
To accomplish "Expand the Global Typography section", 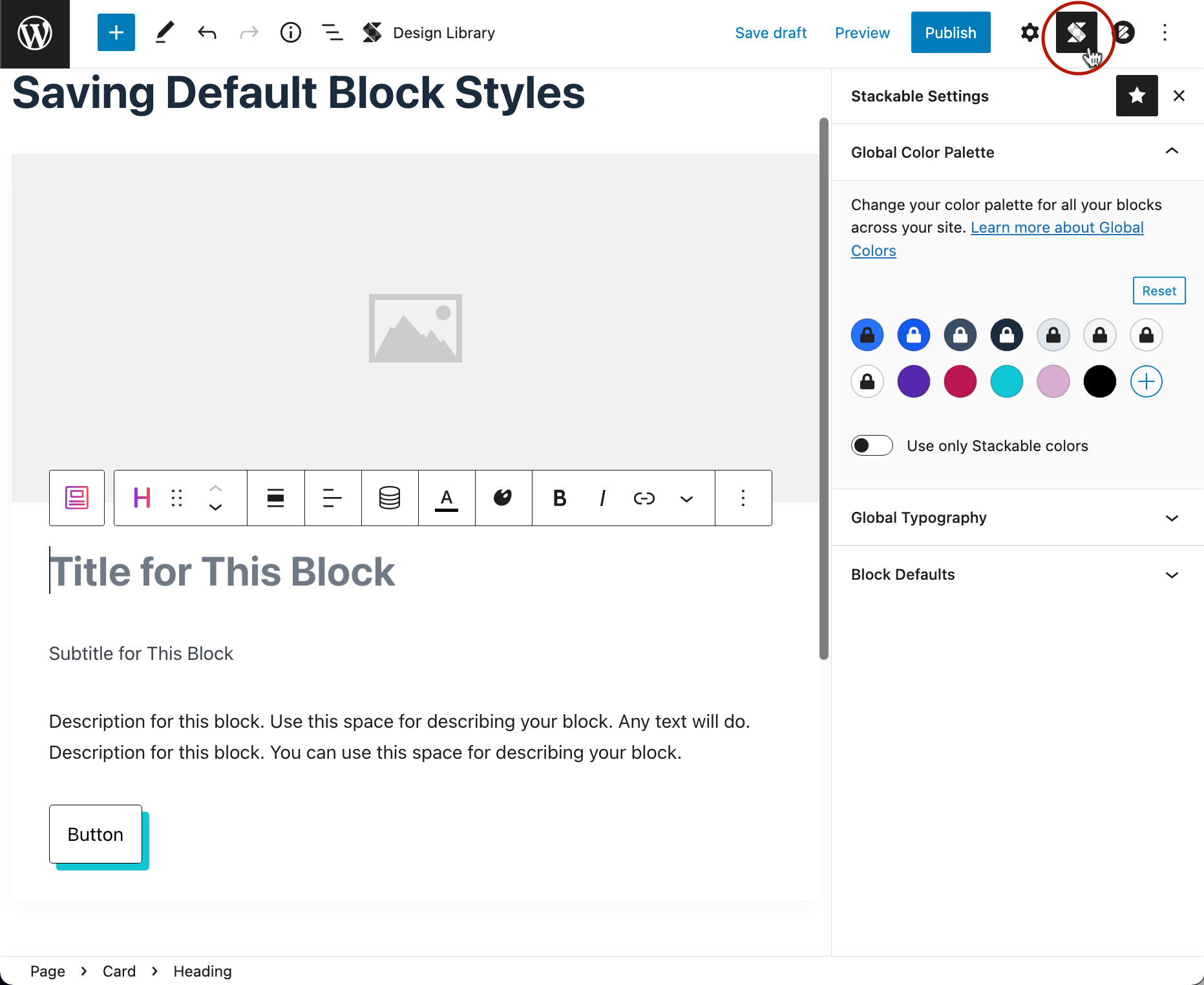I will click(x=1018, y=518).
